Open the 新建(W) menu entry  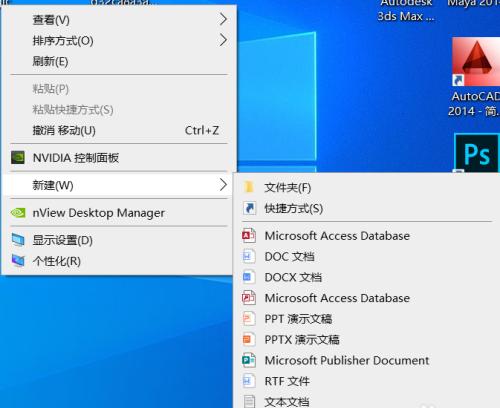coord(117,185)
